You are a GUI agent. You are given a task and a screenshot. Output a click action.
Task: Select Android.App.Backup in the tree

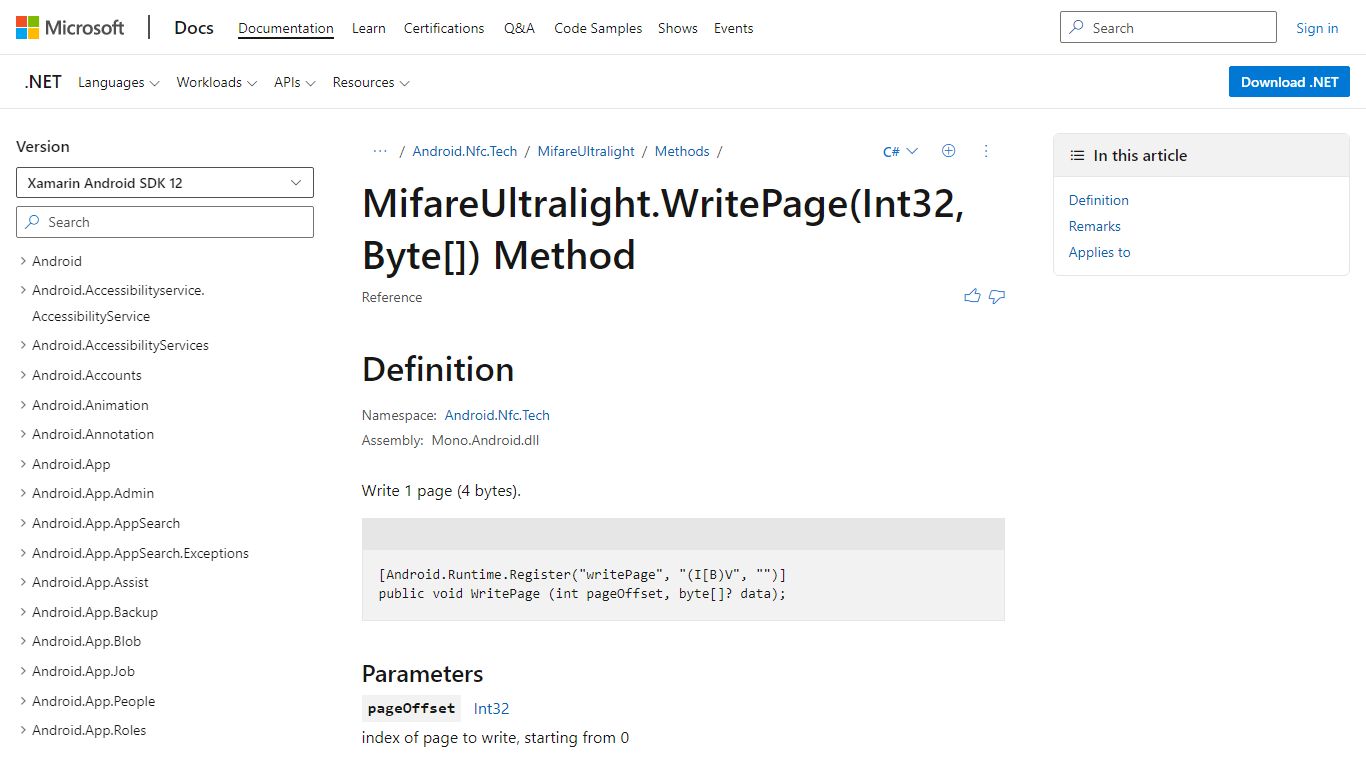tap(95, 612)
